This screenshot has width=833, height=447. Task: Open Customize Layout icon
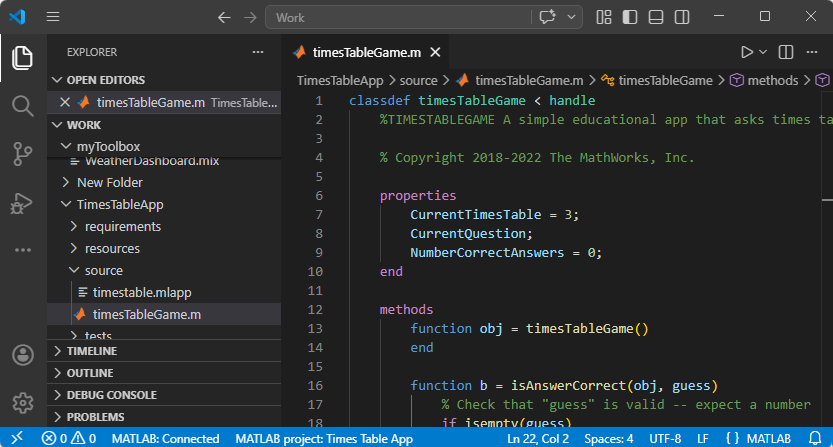[x=604, y=17]
